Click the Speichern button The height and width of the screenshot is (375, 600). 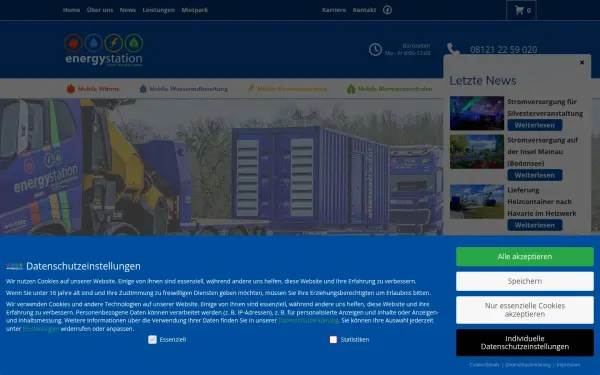point(525,281)
